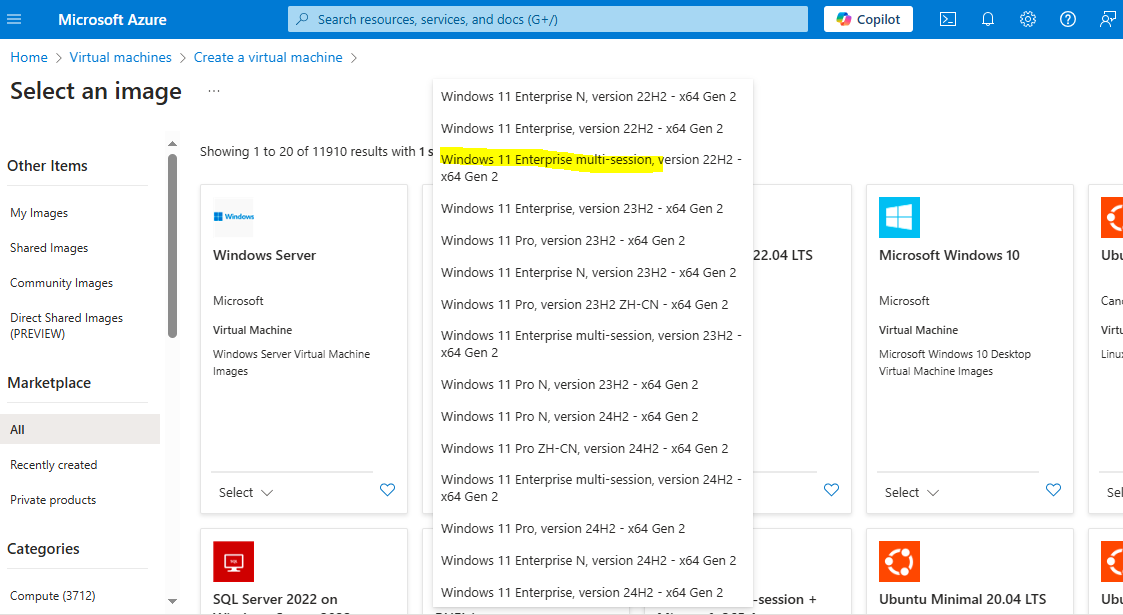1123x615 pixels.
Task: Click the Ubuntu Minimal 20.04 LTS logo
Action: [x=900, y=561]
